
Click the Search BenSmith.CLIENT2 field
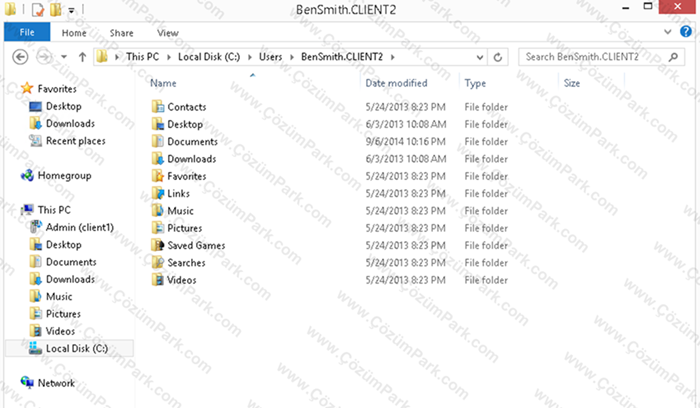(x=601, y=57)
